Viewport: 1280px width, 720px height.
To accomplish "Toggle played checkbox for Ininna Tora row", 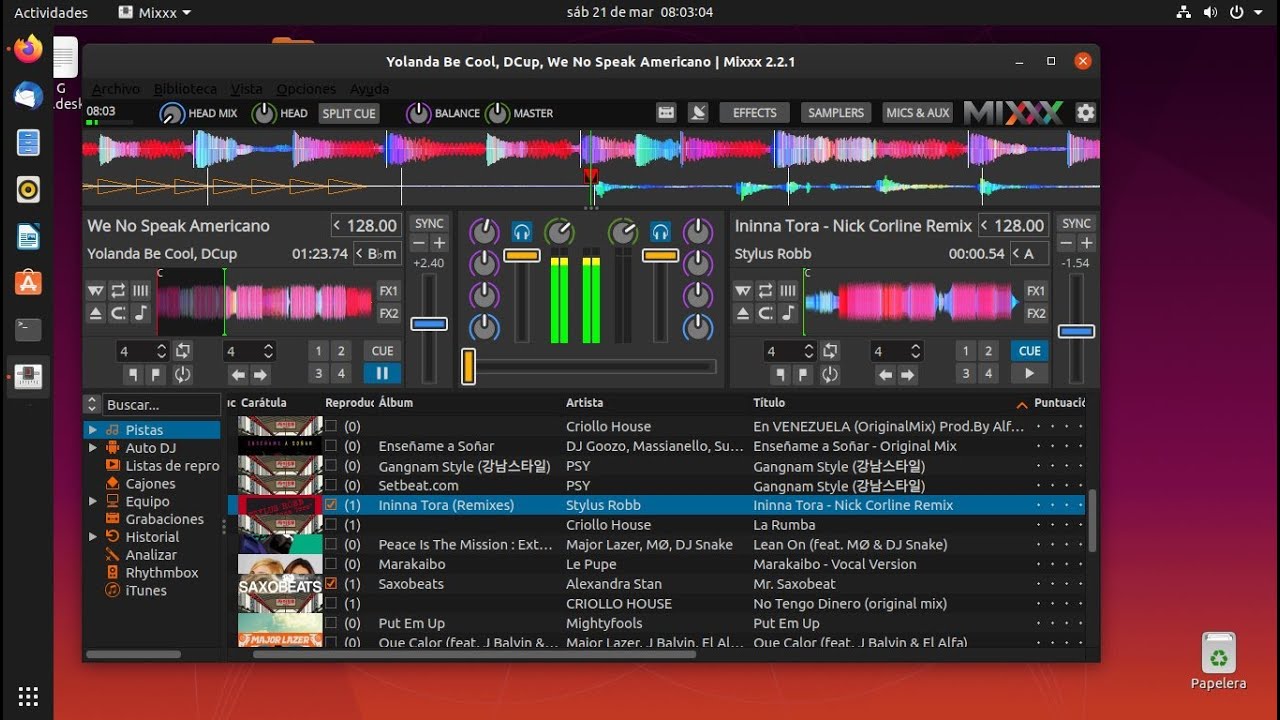I will point(331,505).
